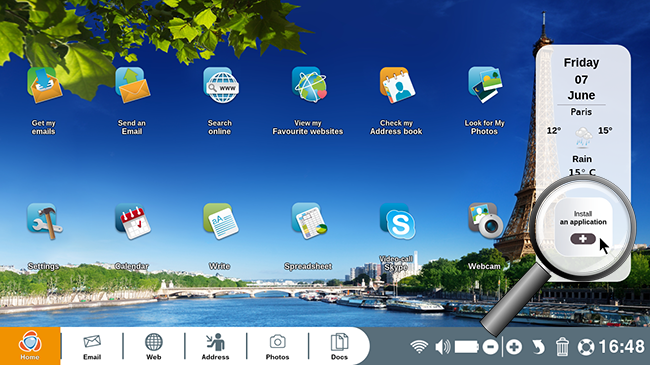Click the 16:48 clock
650x365 pixels.
[x=621, y=346]
